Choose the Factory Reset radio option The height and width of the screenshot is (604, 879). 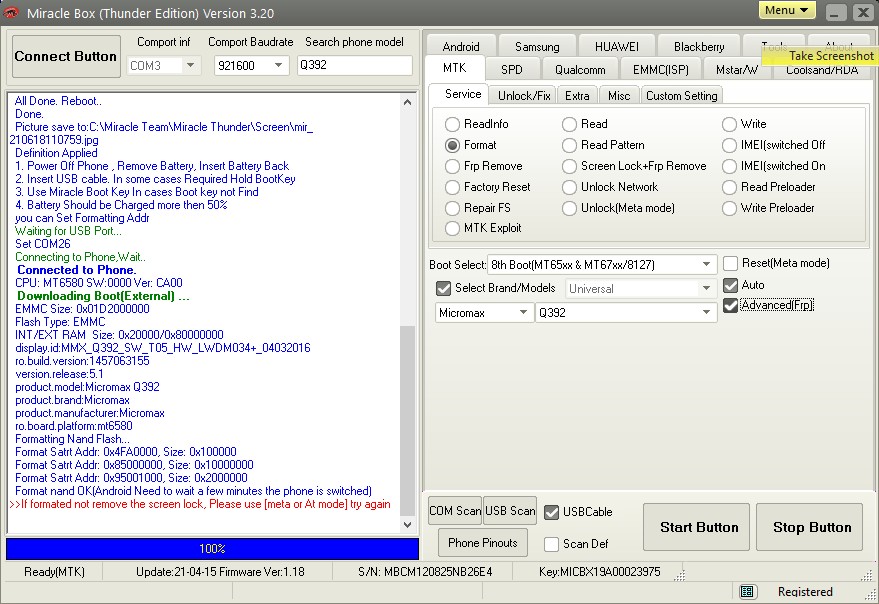452,187
